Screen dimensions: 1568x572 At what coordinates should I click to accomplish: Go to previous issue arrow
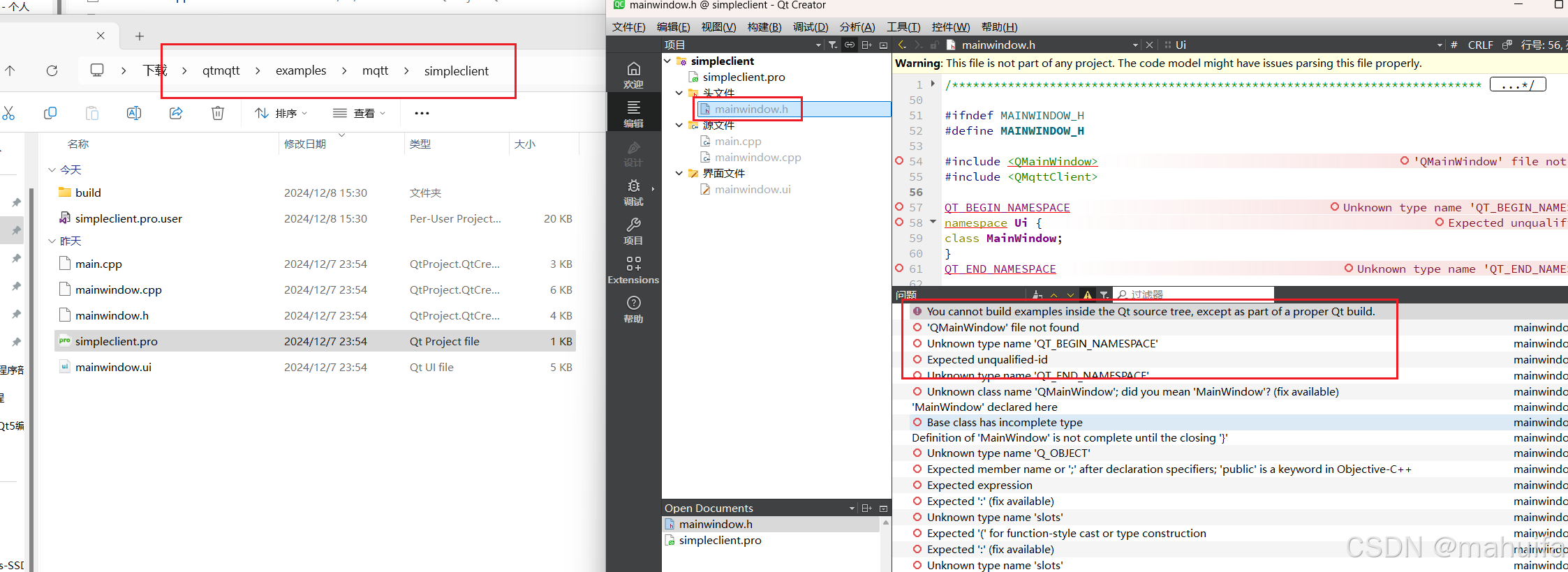[x=1054, y=294]
